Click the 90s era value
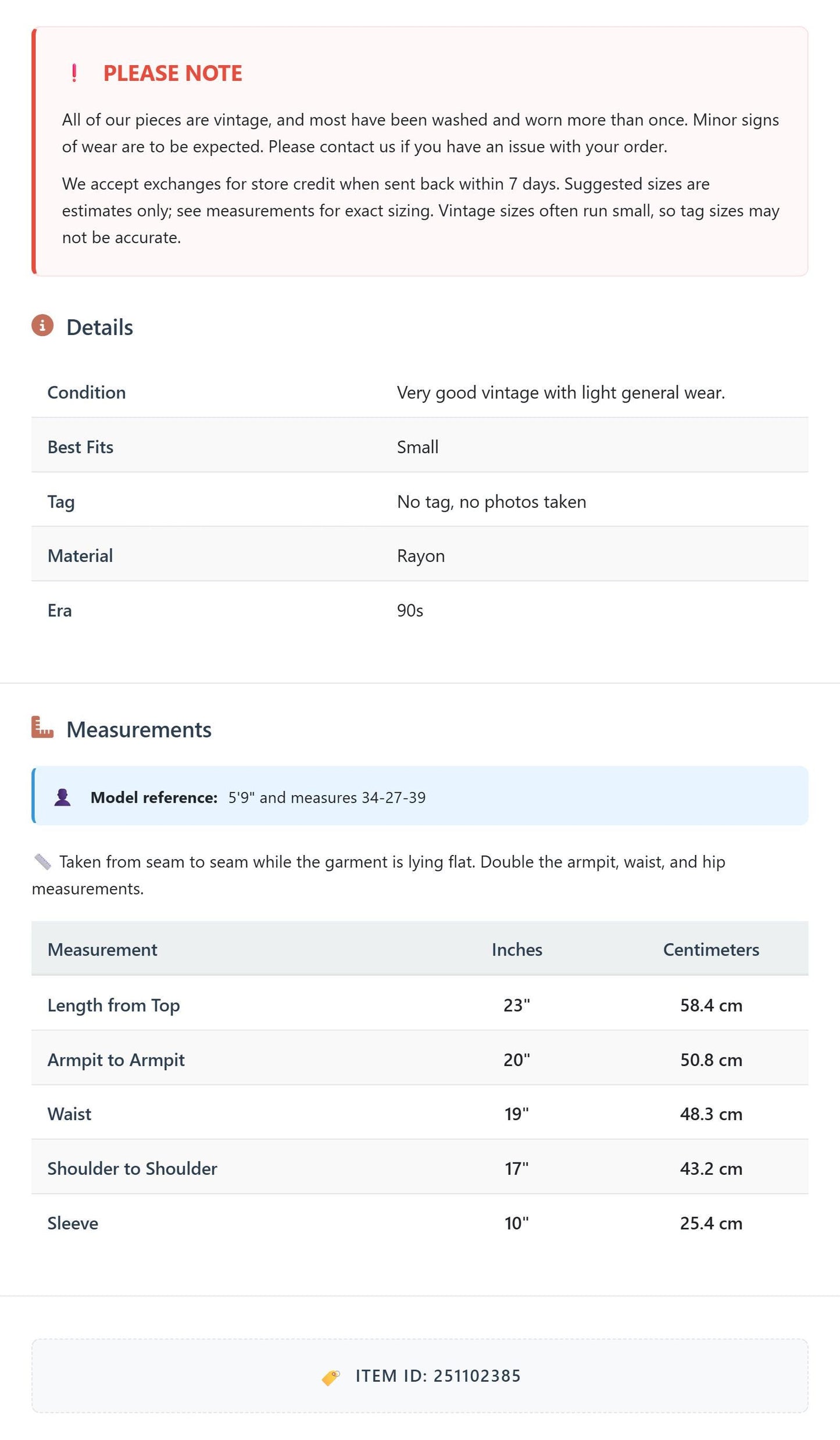840x1440 pixels. (x=410, y=611)
